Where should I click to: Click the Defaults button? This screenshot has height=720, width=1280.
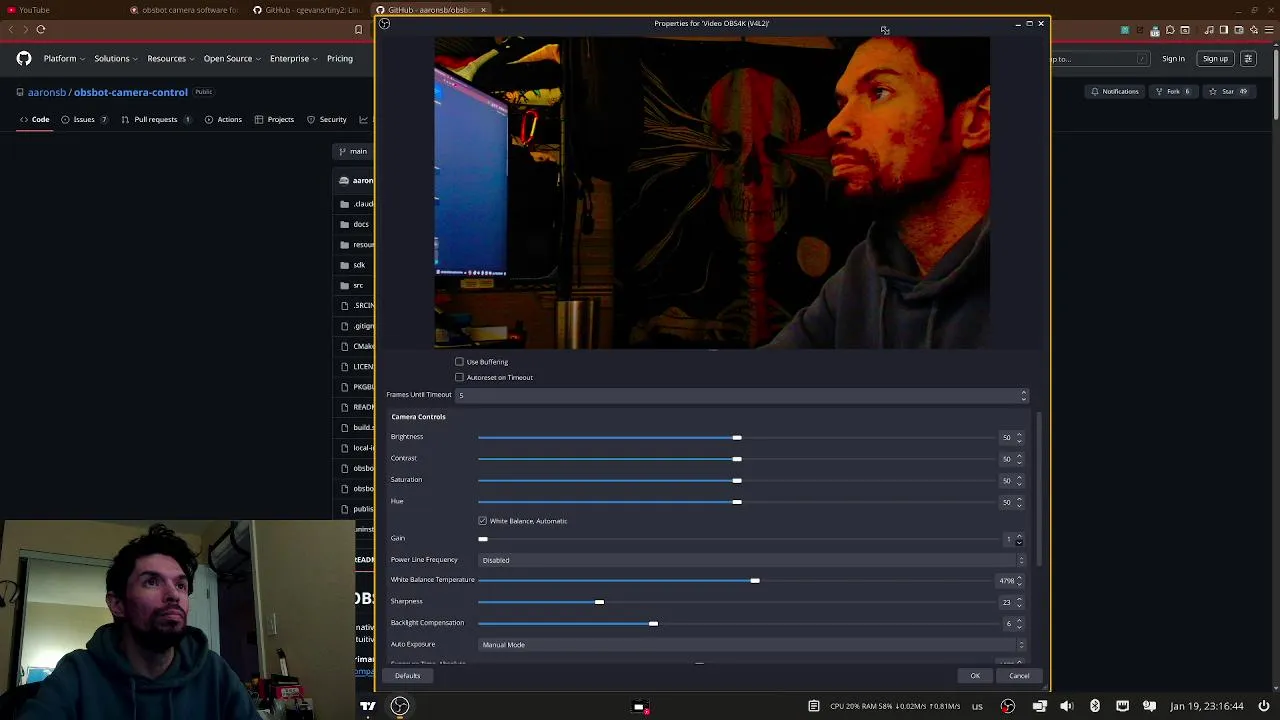[x=407, y=676]
